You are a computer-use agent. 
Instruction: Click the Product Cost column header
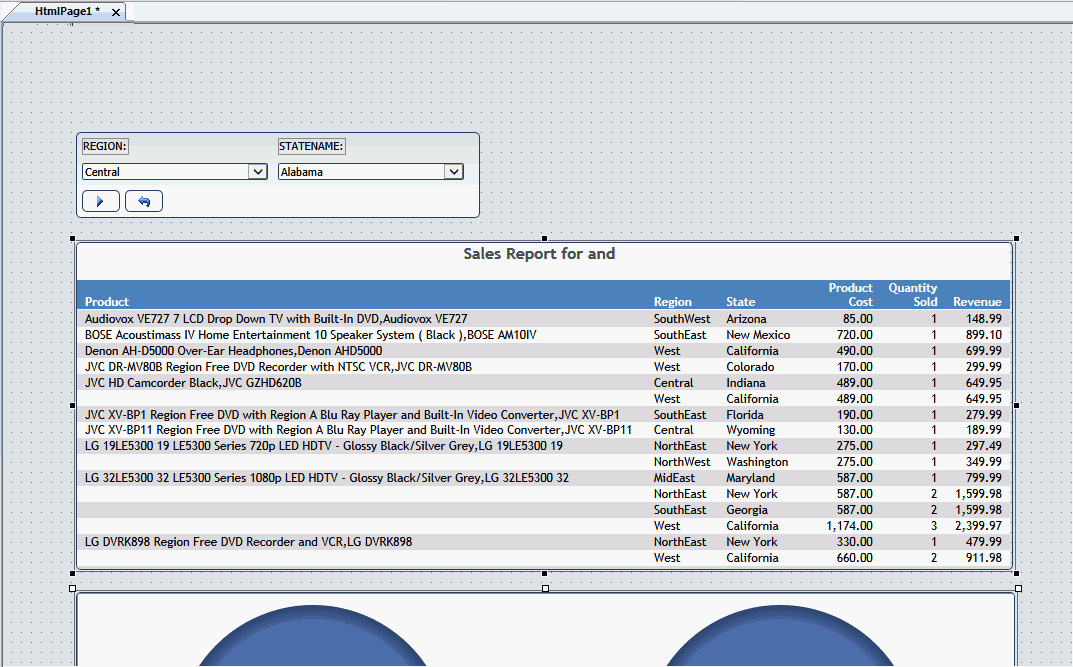pos(851,295)
